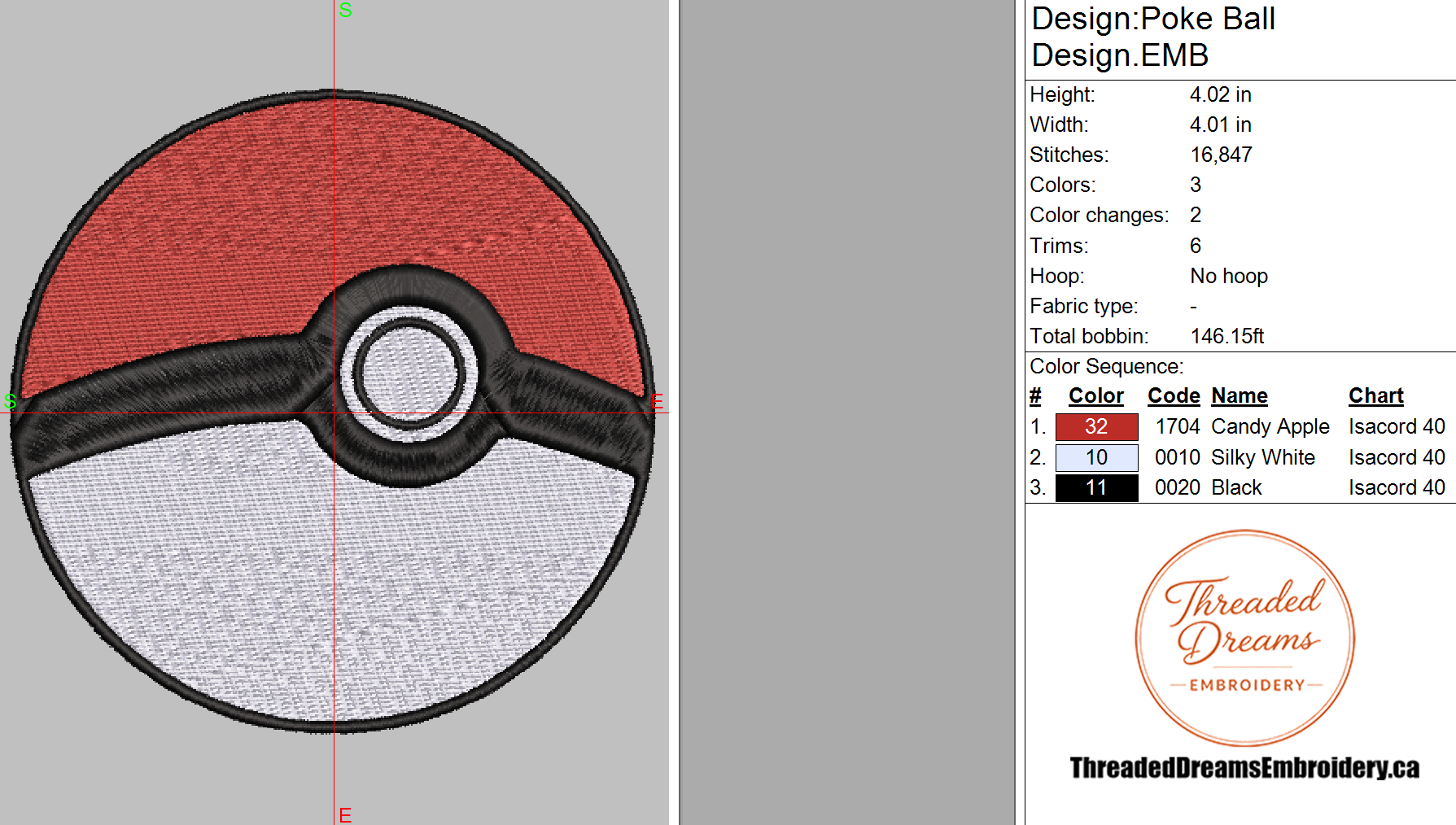Click the Color column header
1456x825 pixels.
(1095, 396)
